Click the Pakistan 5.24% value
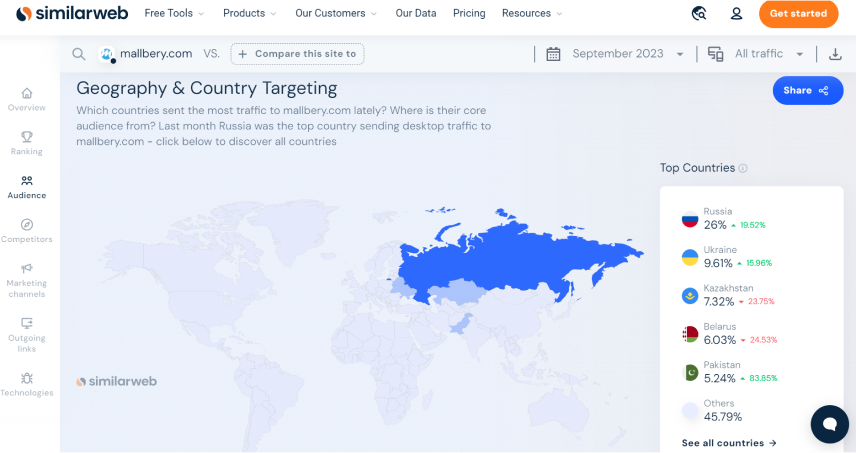 (x=720, y=379)
